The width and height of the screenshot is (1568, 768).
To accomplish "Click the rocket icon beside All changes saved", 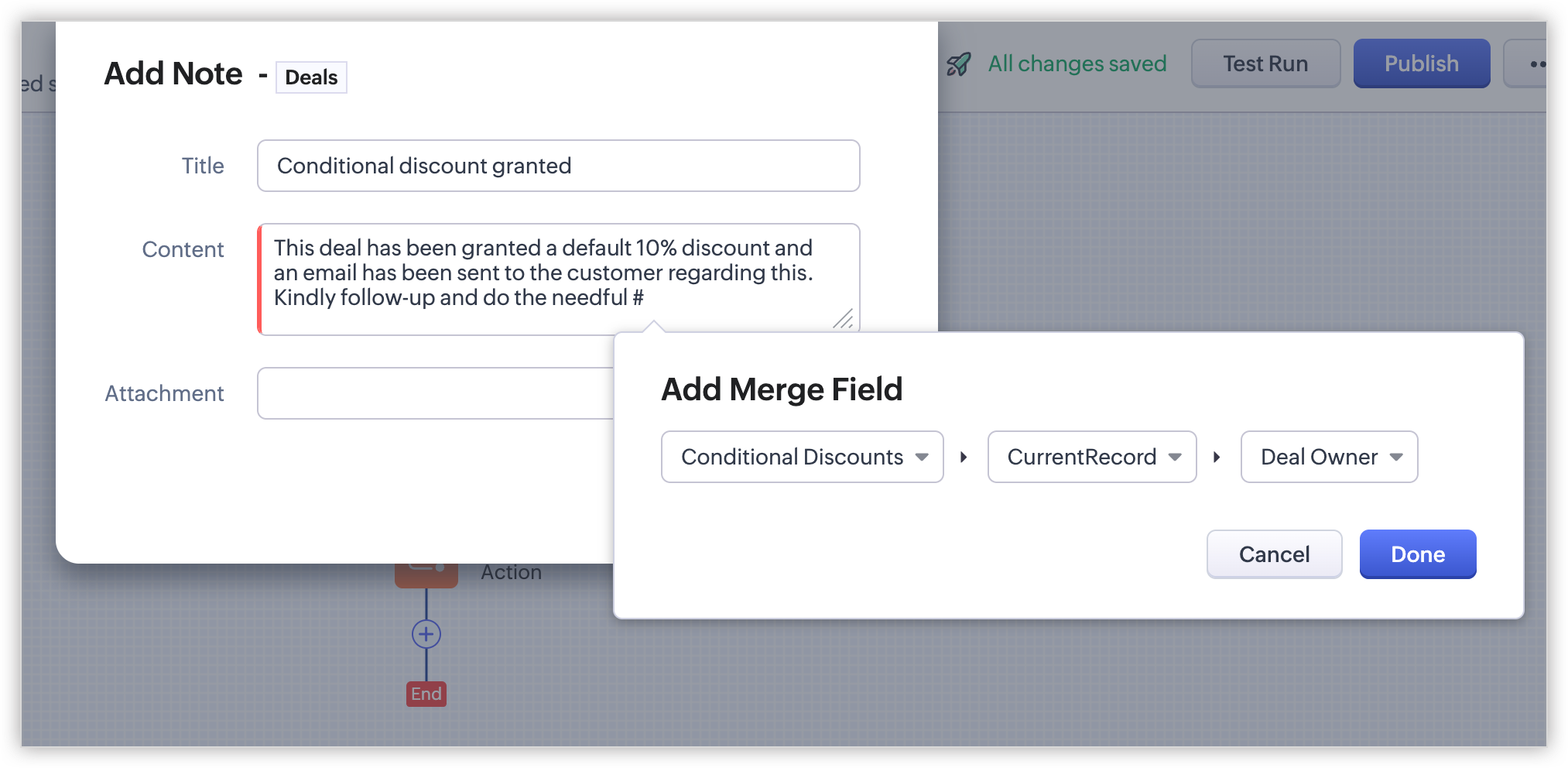I will coord(958,64).
